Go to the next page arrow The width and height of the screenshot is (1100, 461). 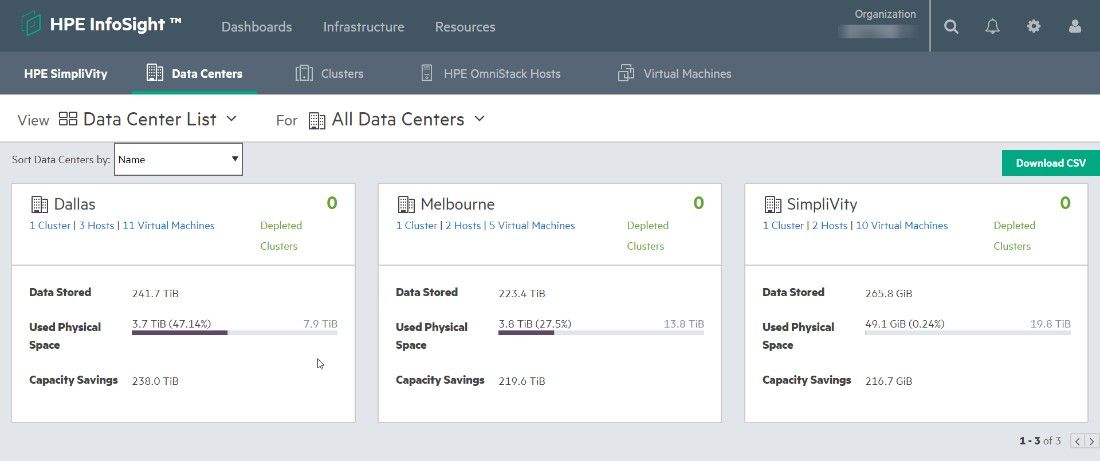pyautogui.click(x=1091, y=441)
